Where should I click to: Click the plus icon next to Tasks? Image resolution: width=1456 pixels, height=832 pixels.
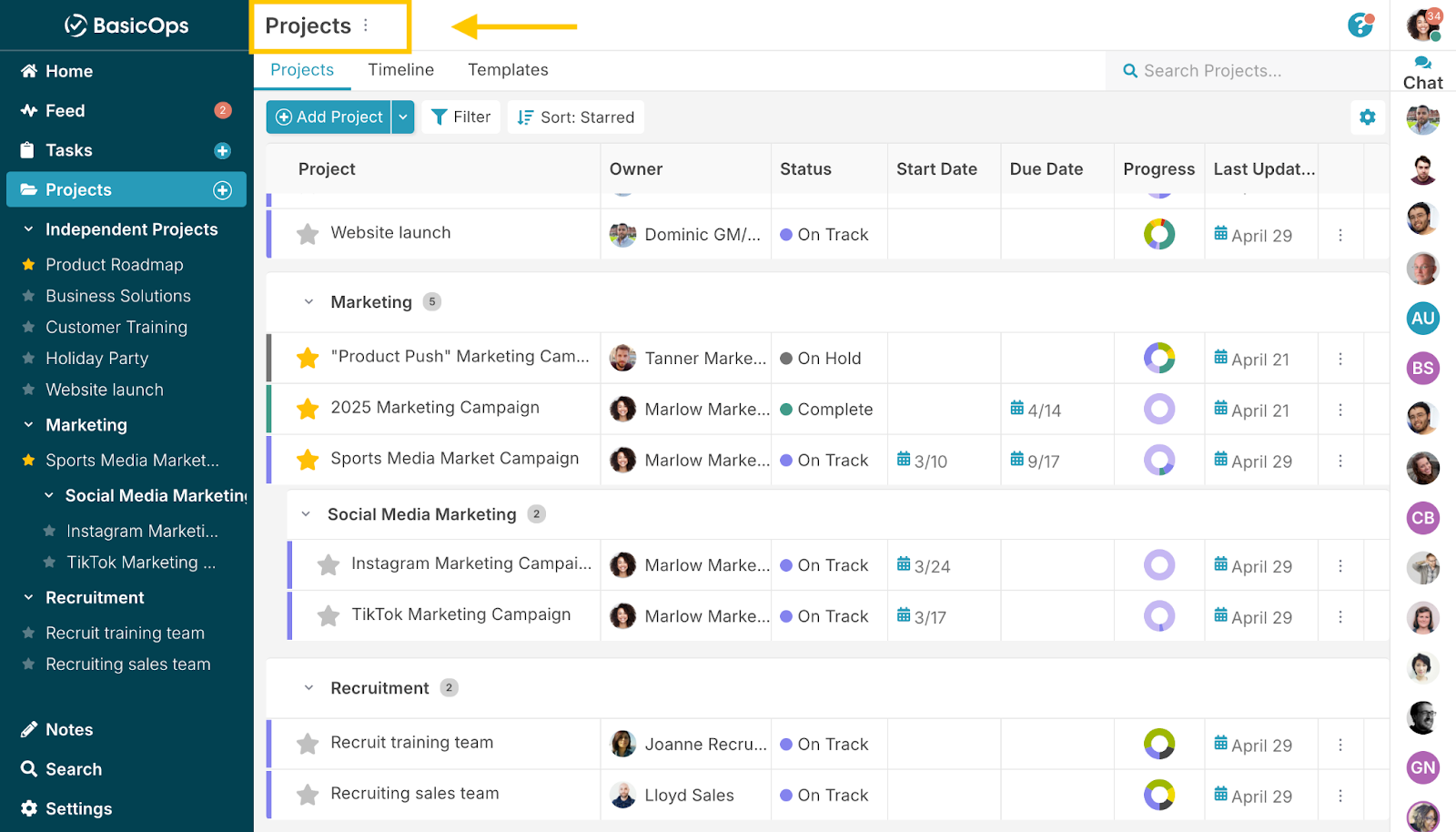coord(222,151)
